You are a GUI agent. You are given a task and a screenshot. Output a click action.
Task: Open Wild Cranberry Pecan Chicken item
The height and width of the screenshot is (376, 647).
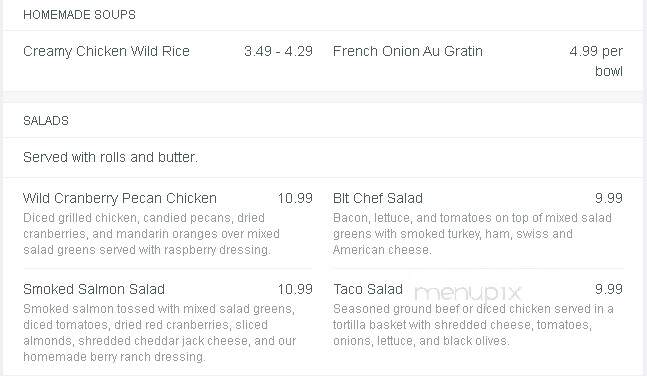coord(120,198)
